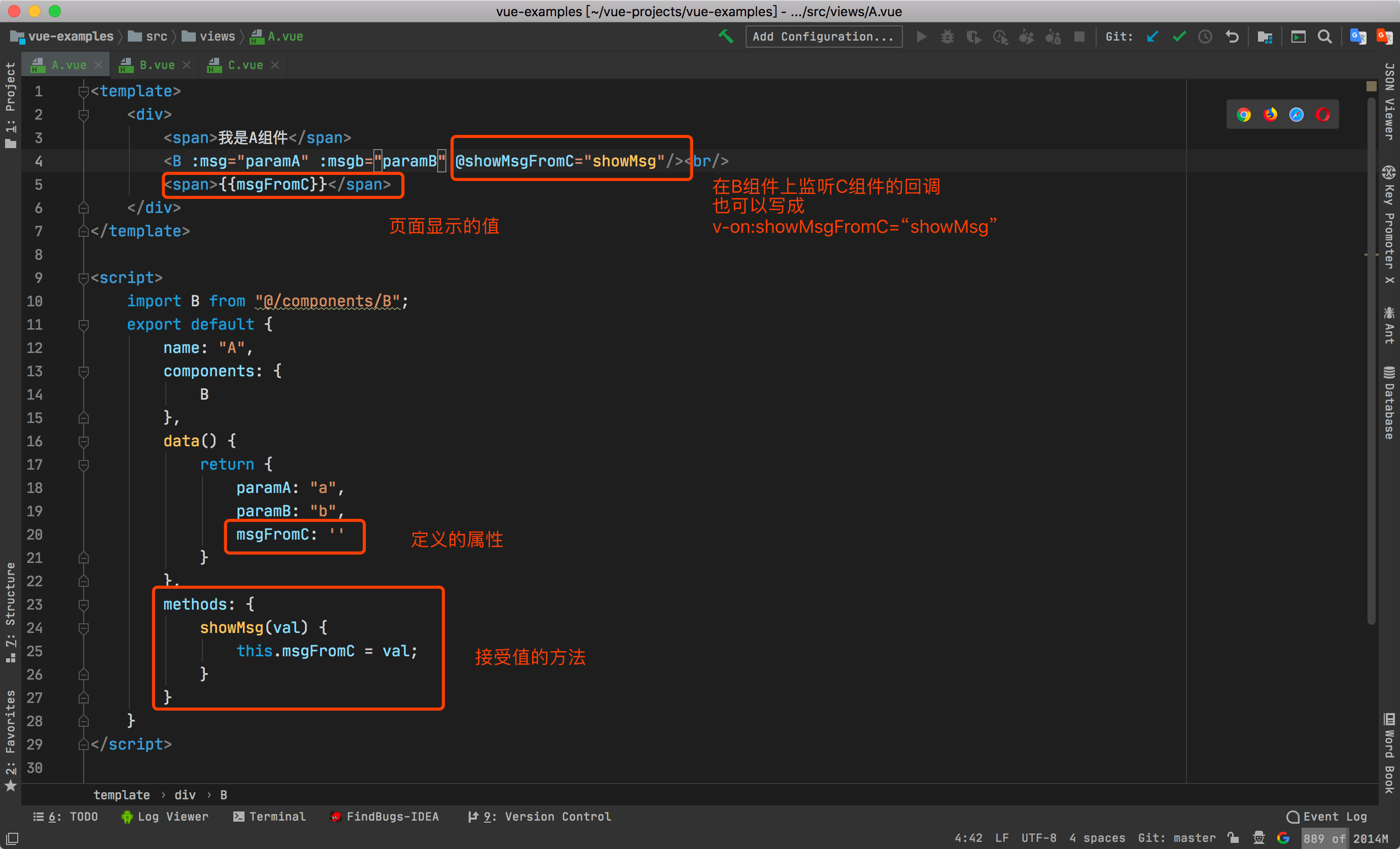This screenshot has height=849, width=1400.
Task: Open Key Promoter X side panel
Action: tap(1389, 225)
